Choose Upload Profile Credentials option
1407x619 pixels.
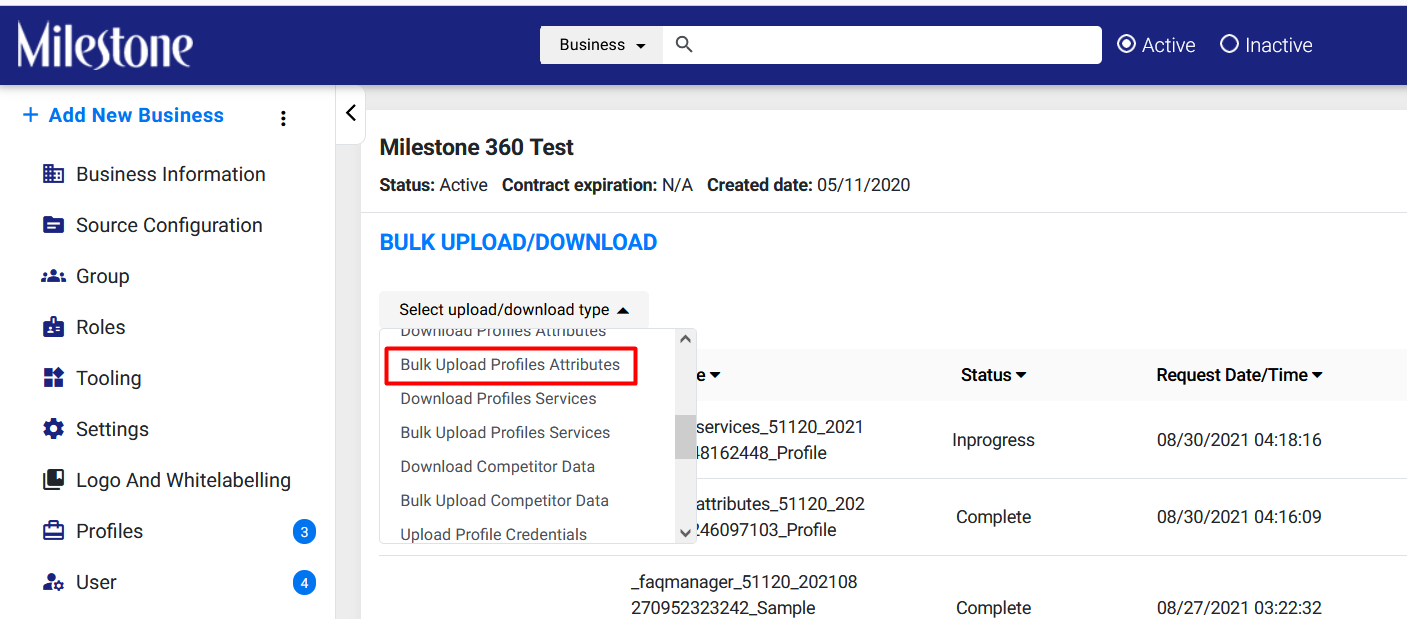pyautogui.click(x=493, y=535)
